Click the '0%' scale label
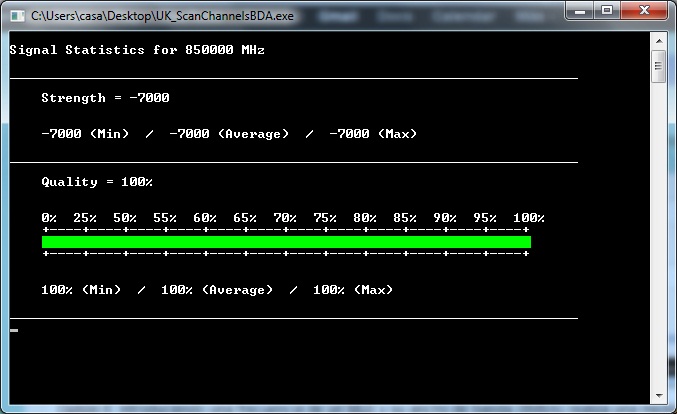This screenshot has height=414, width=677. (49, 218)
